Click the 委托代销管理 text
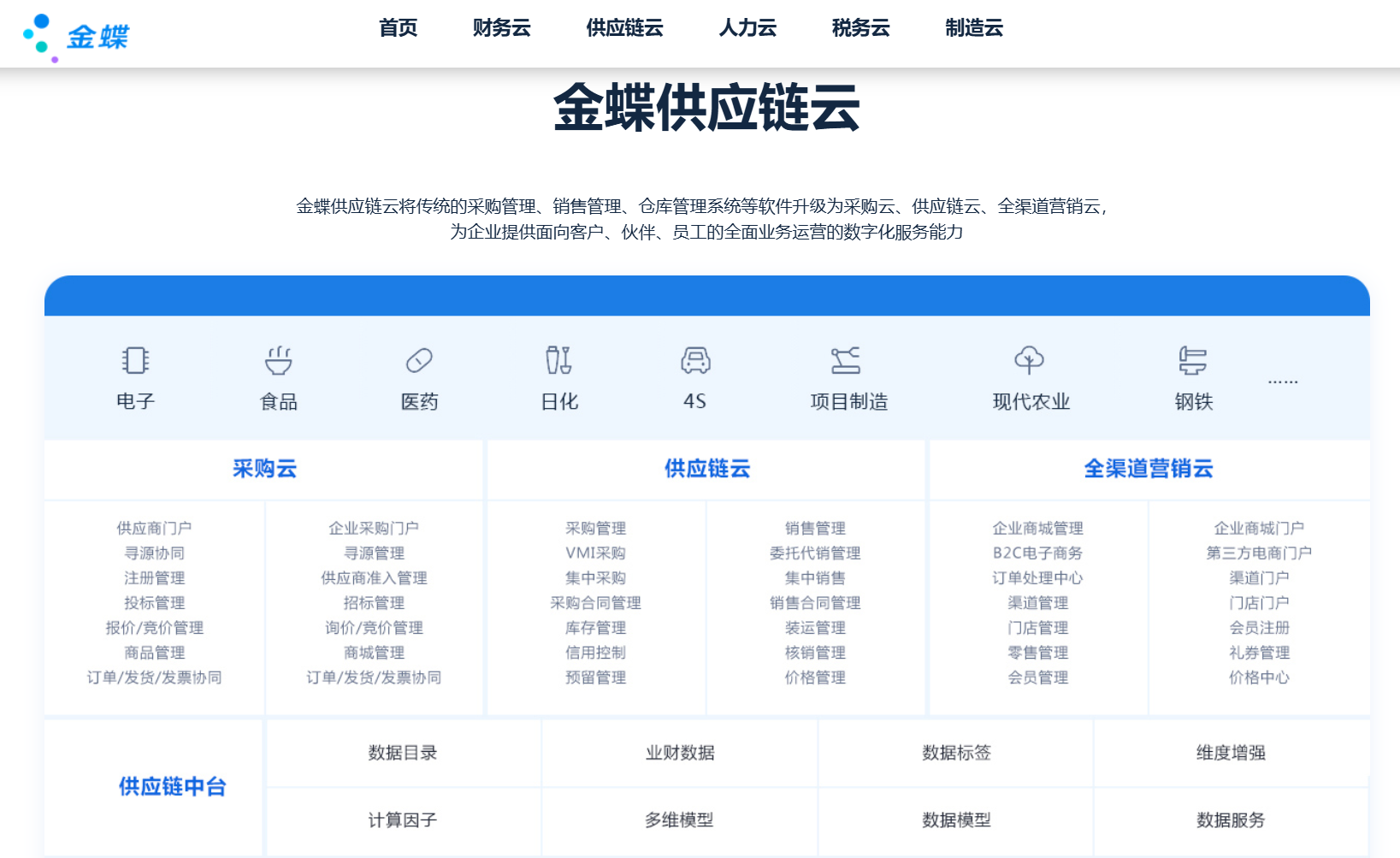 coord(816,553)
